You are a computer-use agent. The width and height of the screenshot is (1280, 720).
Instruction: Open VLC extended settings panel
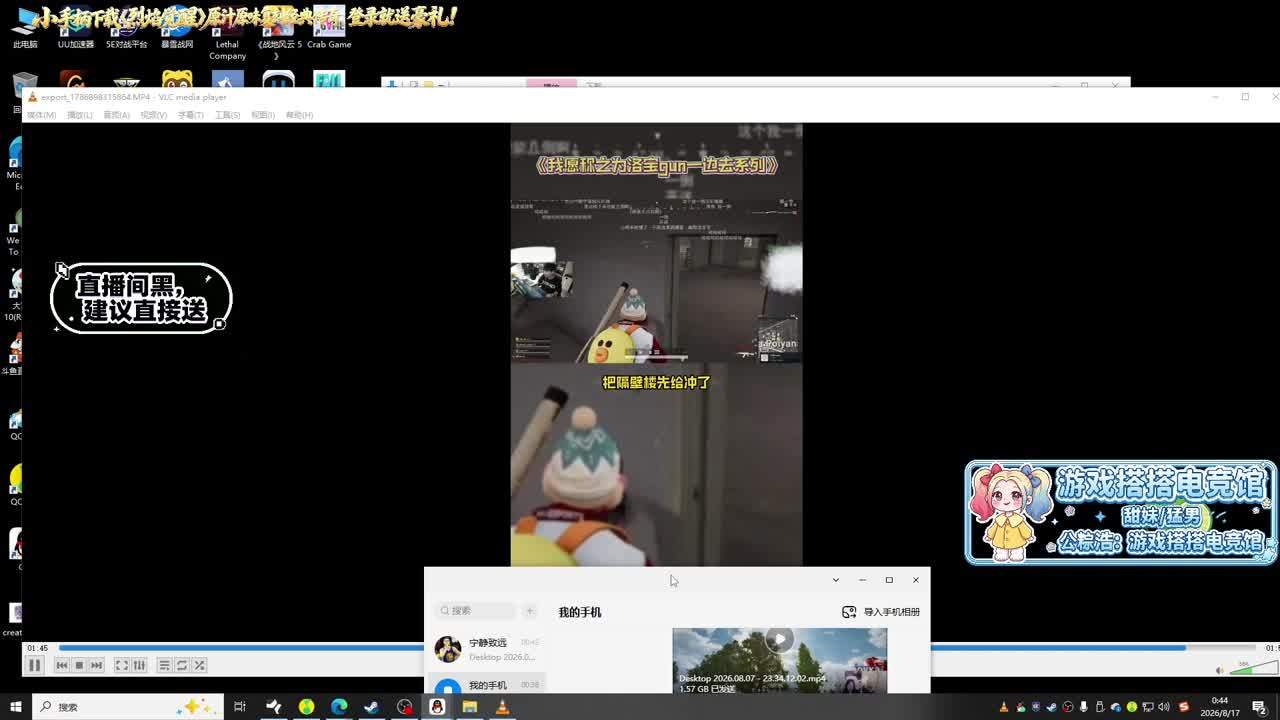[x=139, y=665]
